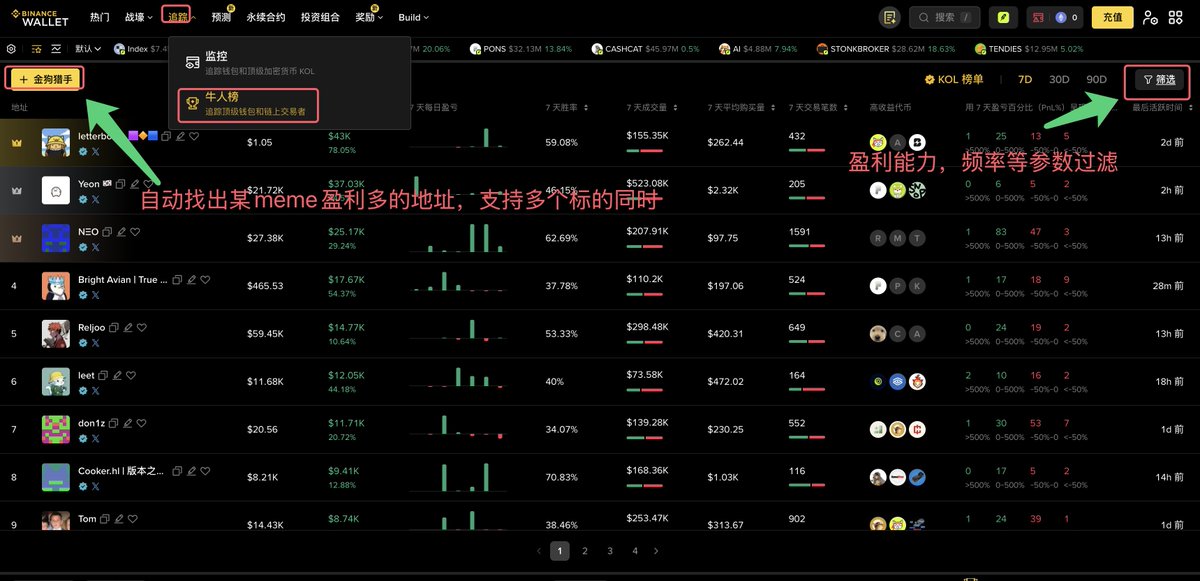1200x581 pixels.
Task: Open the CASHCAT ticker token
Action: tap(646, 48)
